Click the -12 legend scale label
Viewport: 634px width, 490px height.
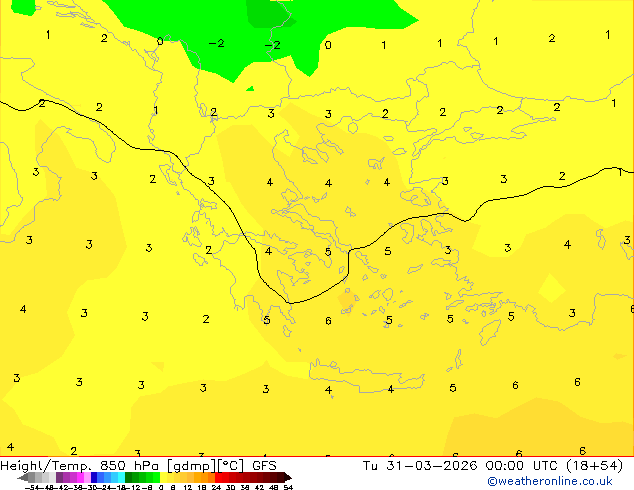[134, 488]
